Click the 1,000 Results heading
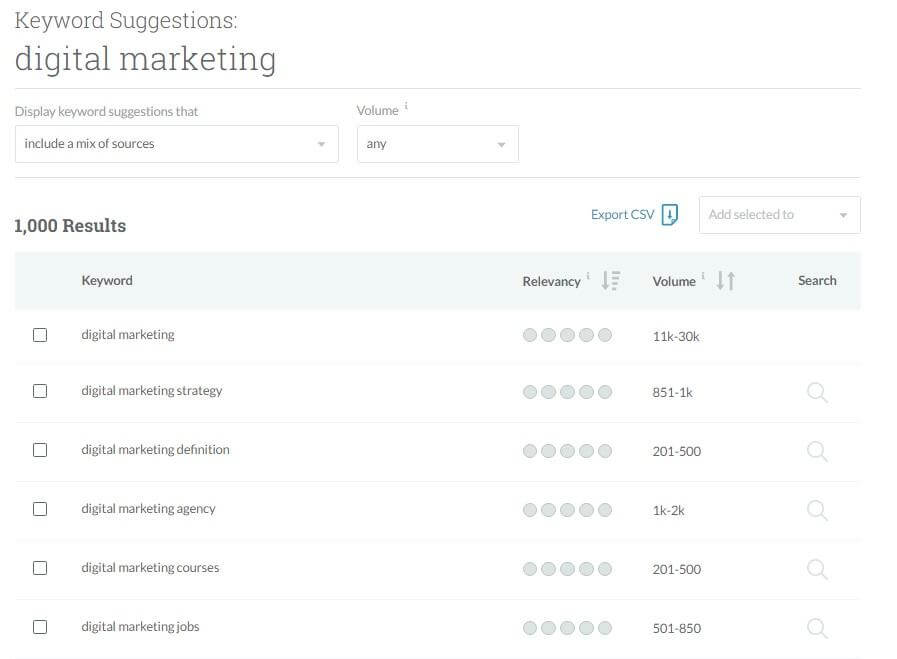This screenshot has height=659, width=897. (x=70, y=225)
